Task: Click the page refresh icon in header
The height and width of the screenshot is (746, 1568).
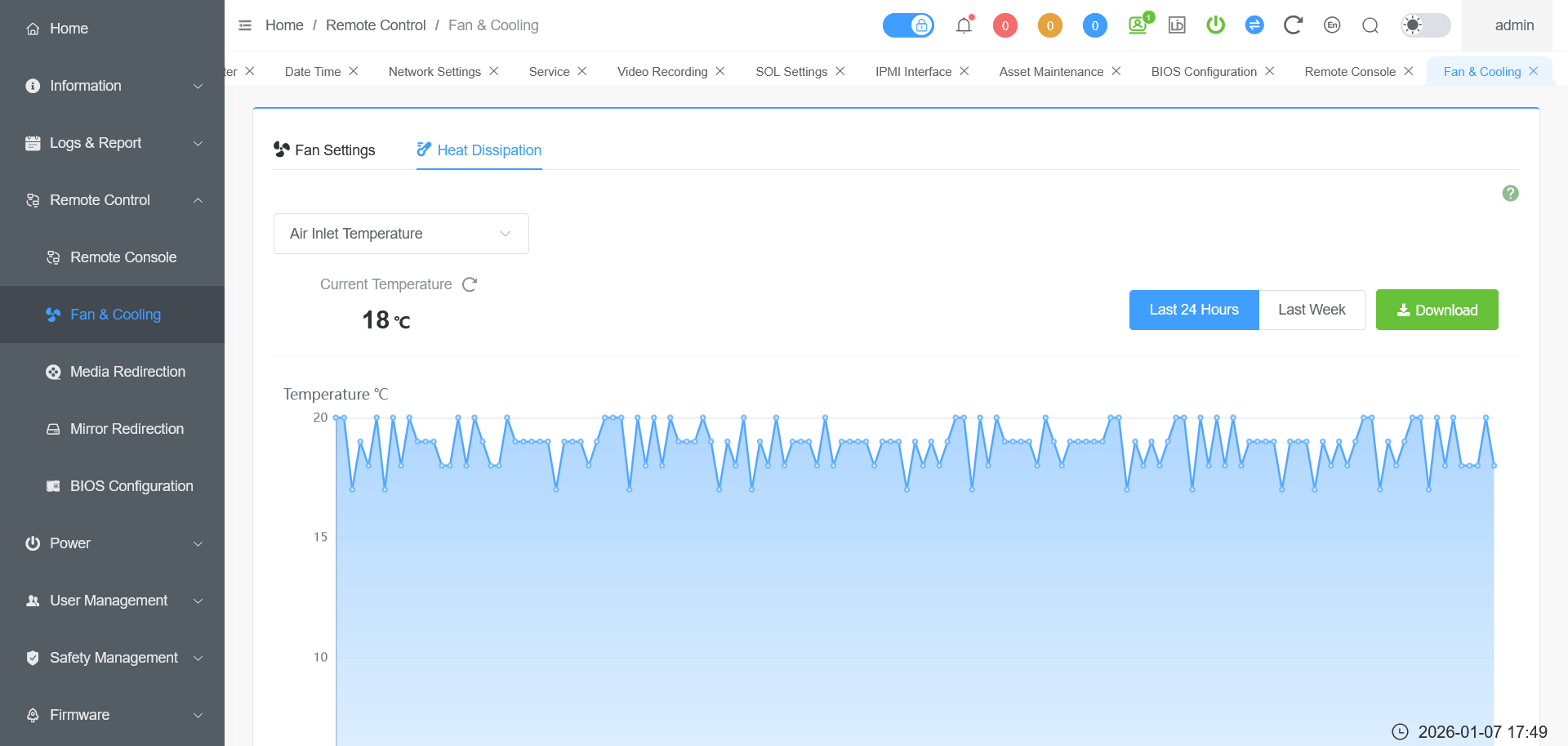Action: [1292, 25]
